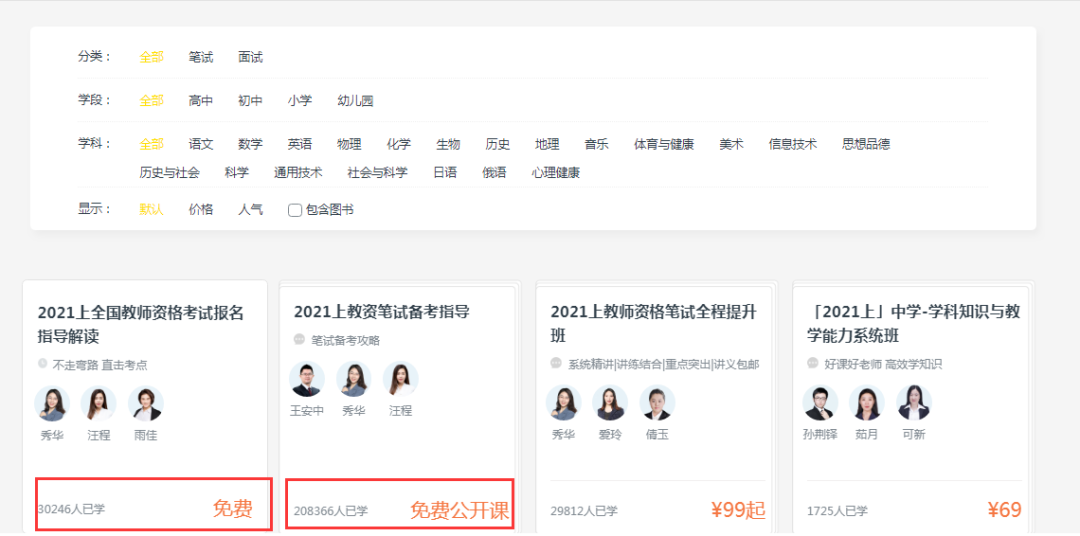Select 笔试 under the 分类 filter
Screen dimensions: 1080x536
coord(200,57)
